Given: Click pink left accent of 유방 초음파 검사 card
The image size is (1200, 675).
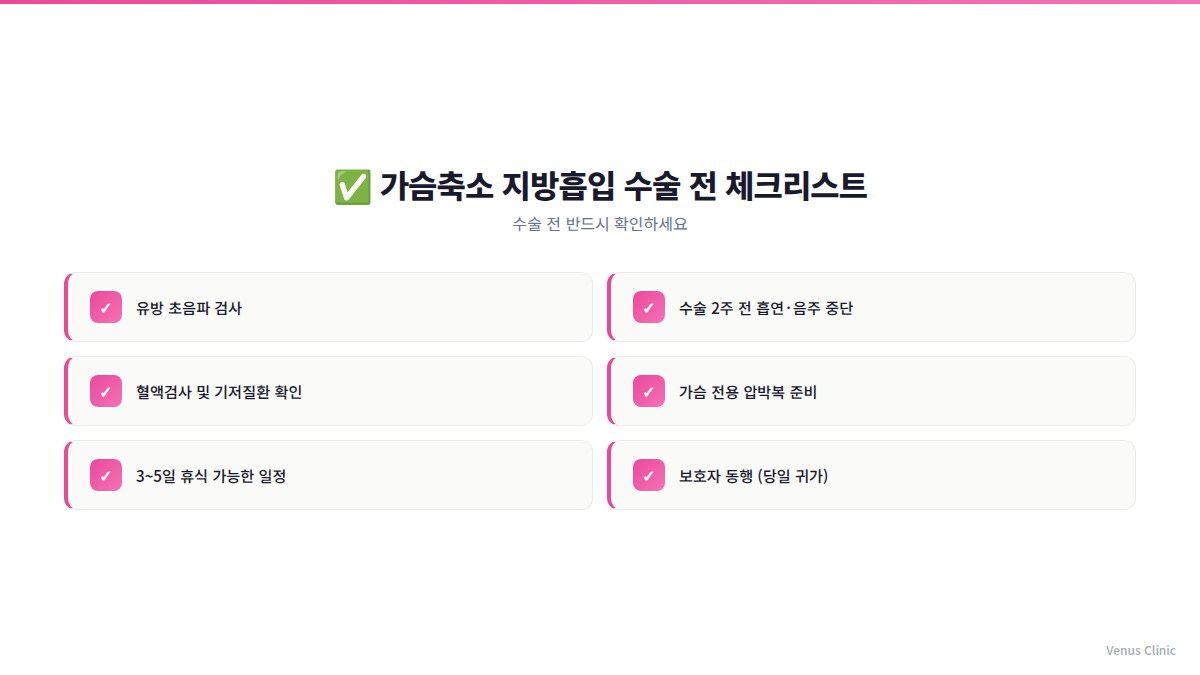Looking at the screenshot, I should 67,307.
